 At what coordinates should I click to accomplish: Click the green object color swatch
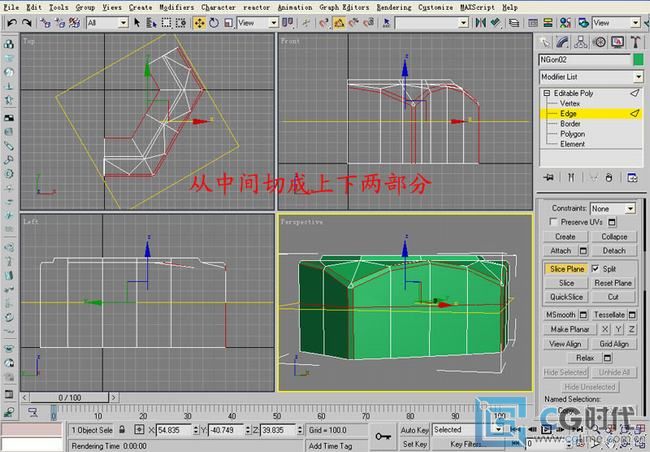[638, 60]
